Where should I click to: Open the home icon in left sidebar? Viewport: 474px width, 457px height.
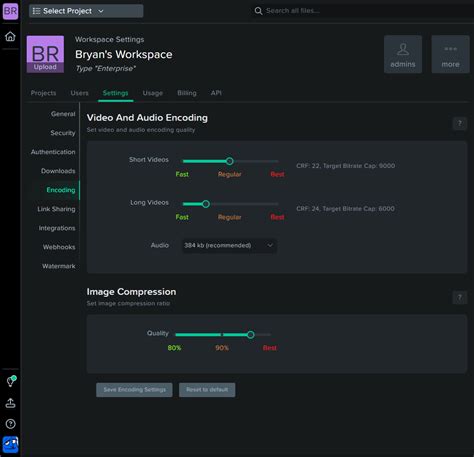pyautogui.click(x=10, y=36)
